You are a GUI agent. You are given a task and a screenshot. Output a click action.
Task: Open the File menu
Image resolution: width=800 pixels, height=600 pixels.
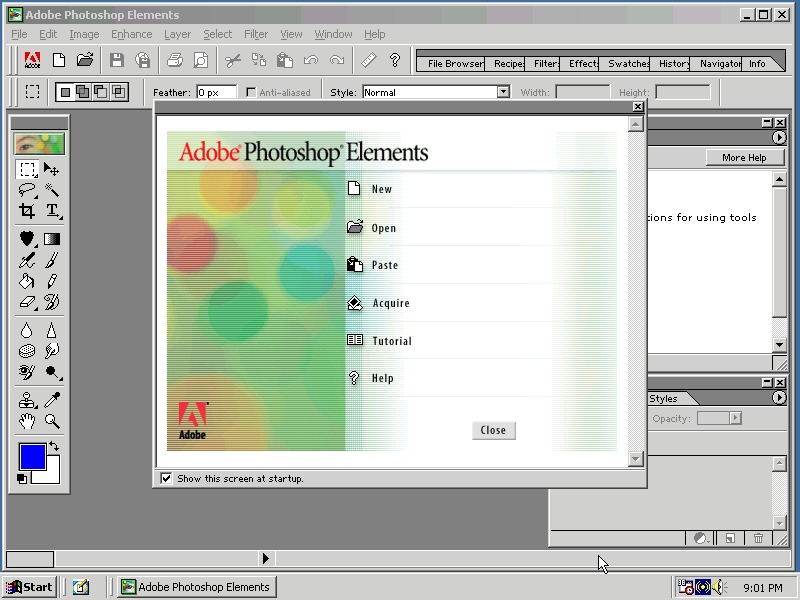19,34
